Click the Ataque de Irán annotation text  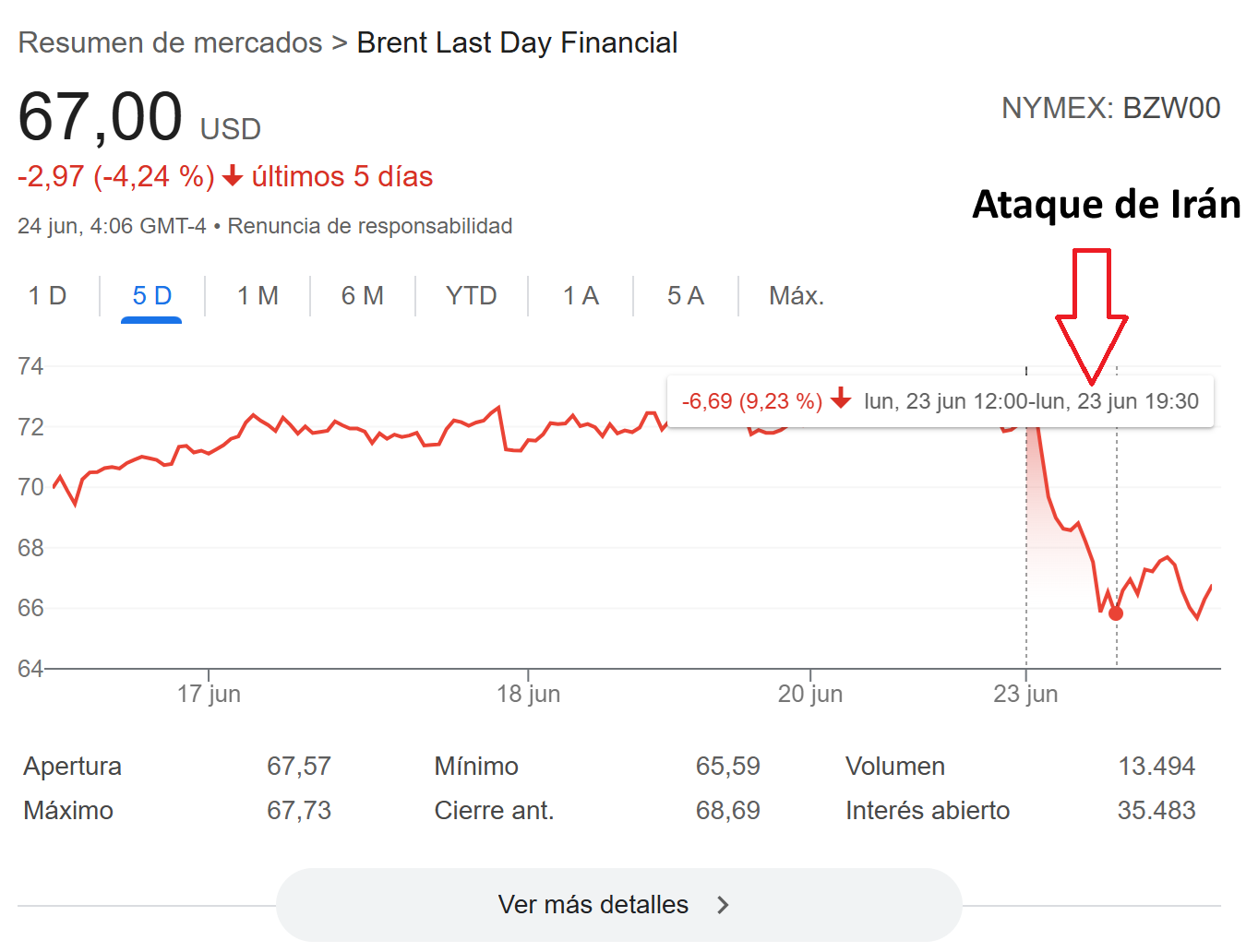tap(1106, 205)
